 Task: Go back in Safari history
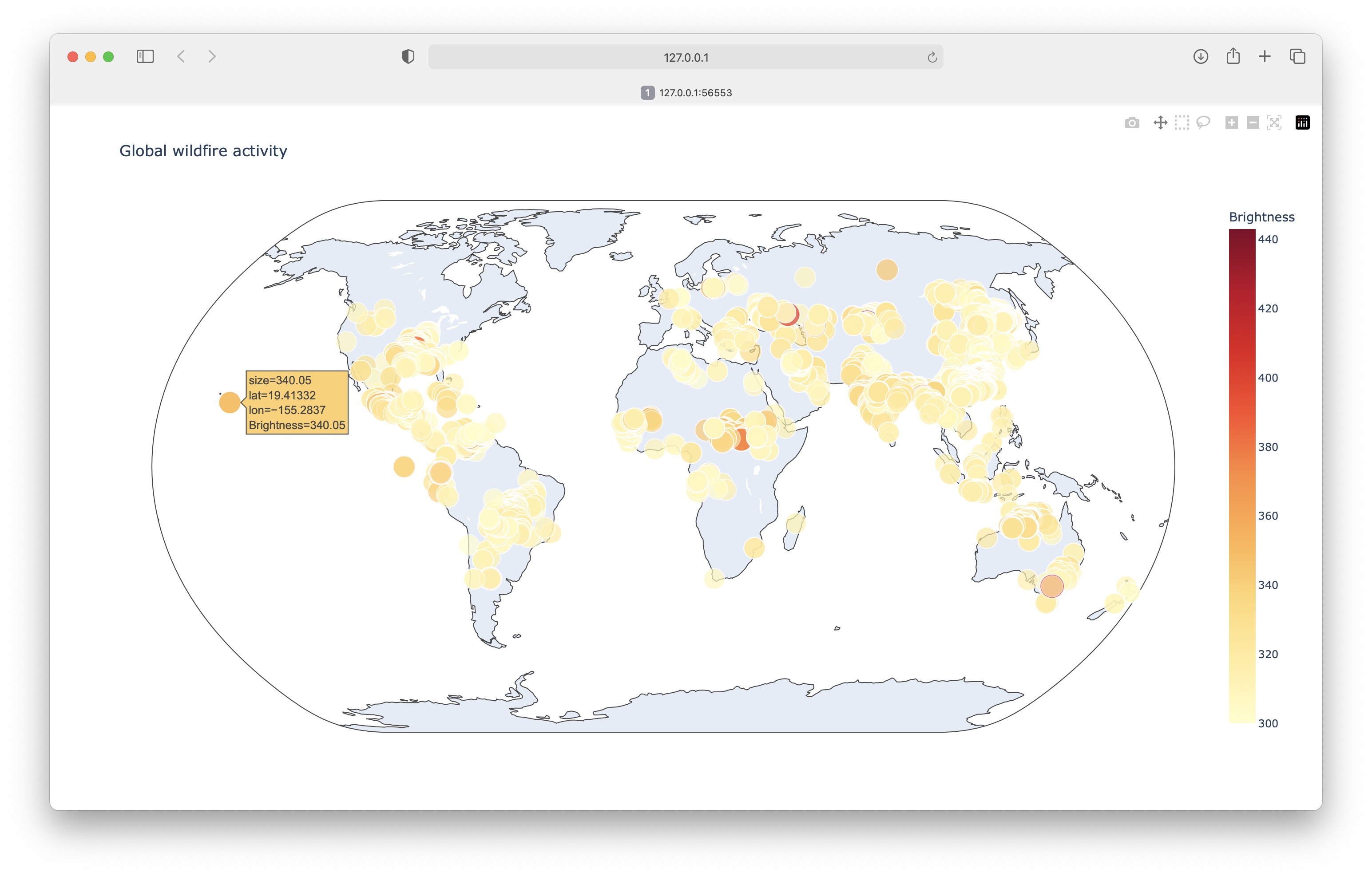tap(181, 56)
